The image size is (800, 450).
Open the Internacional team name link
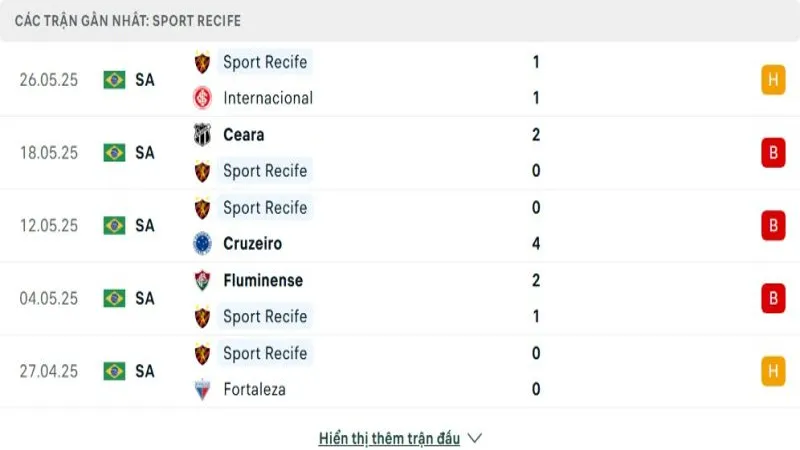pyautogui.click(x=268, y=98)
